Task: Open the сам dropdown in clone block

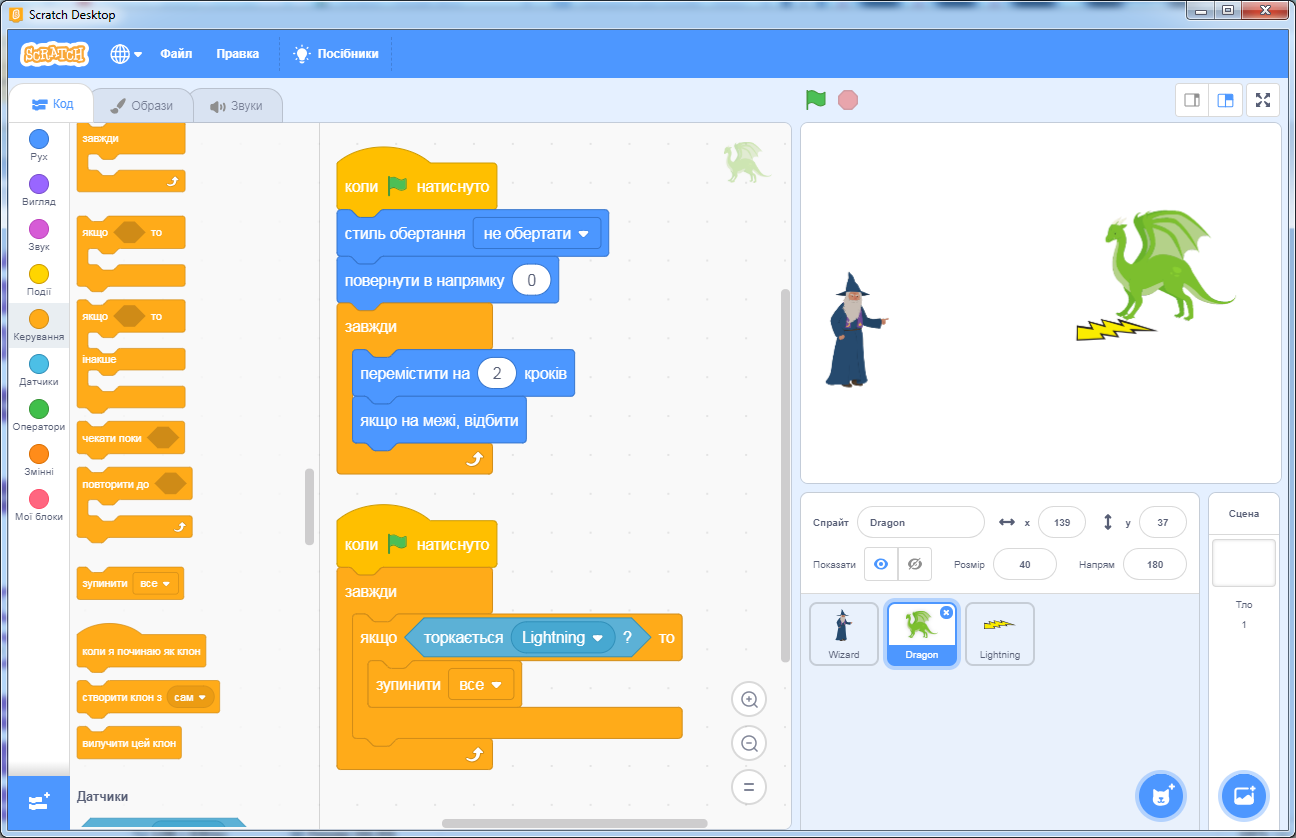Action: [190, 697]
